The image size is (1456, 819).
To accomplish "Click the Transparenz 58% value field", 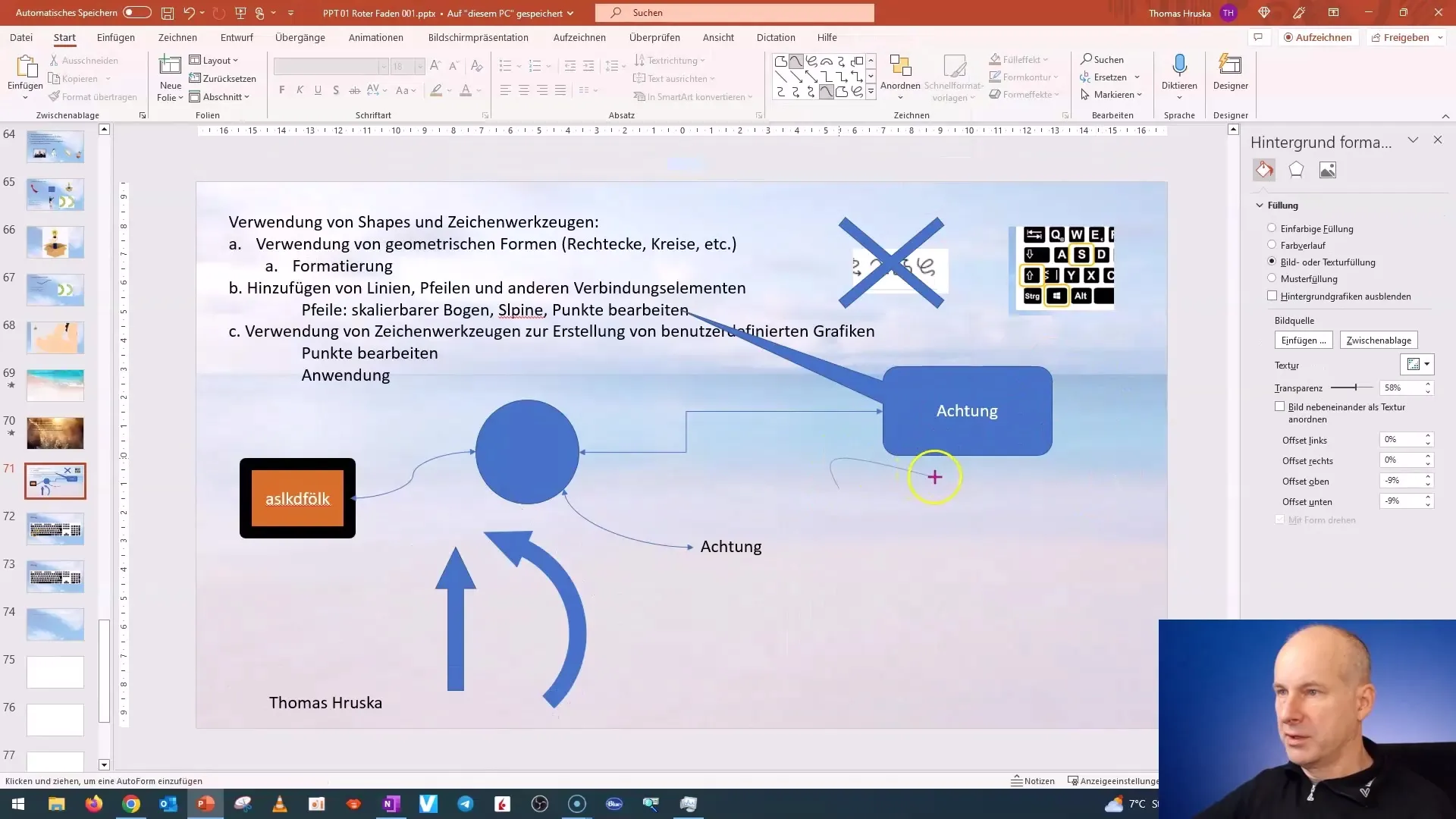I will [x=1401, y=388].
